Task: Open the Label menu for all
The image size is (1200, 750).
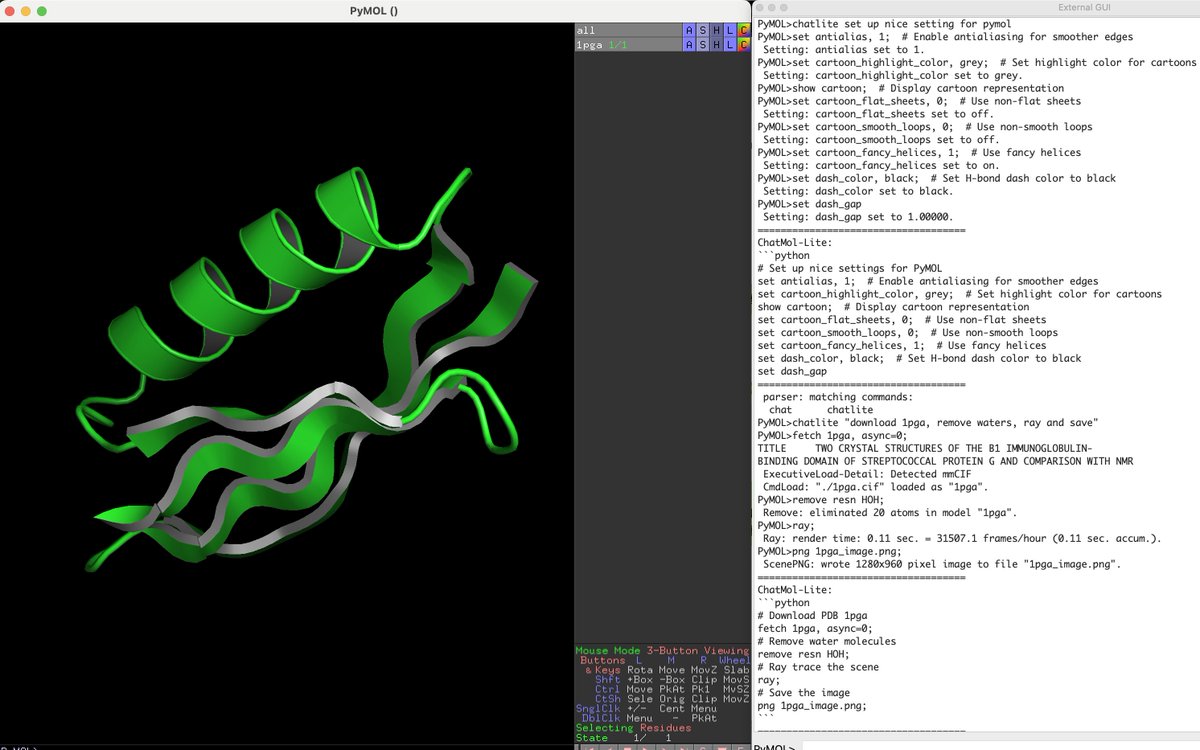Action: [x=729, y=30]
